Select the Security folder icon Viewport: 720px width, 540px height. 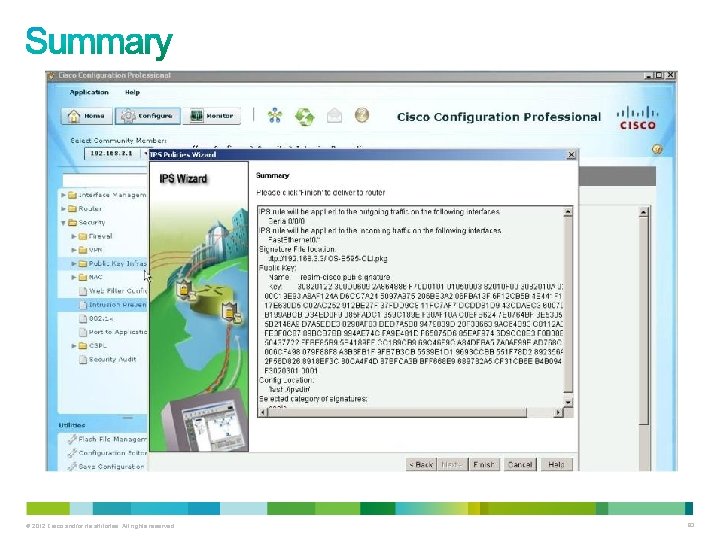pos(72,223)
